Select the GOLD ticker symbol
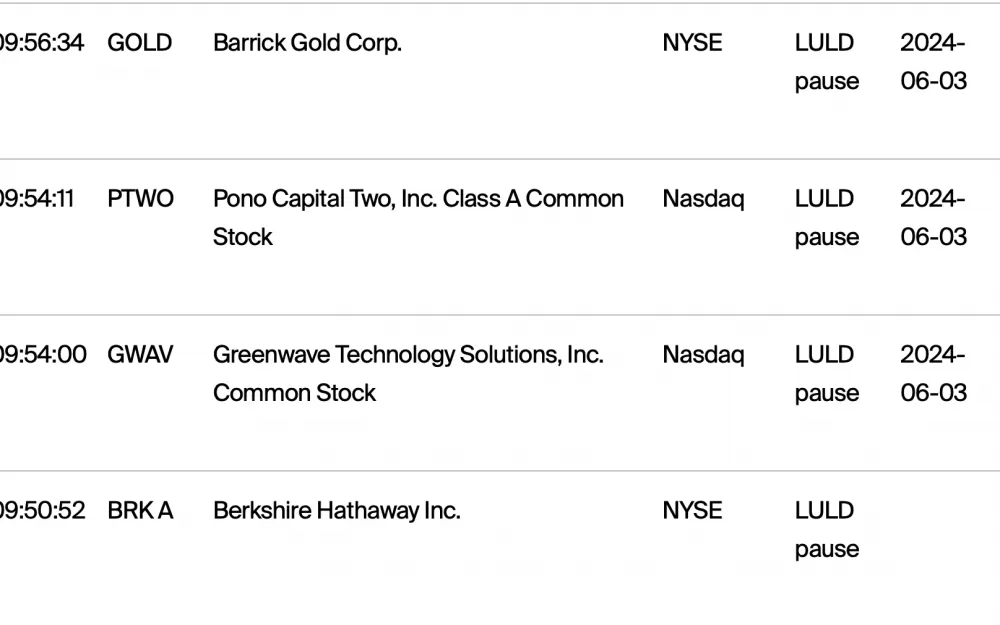 tap(140, 43)
